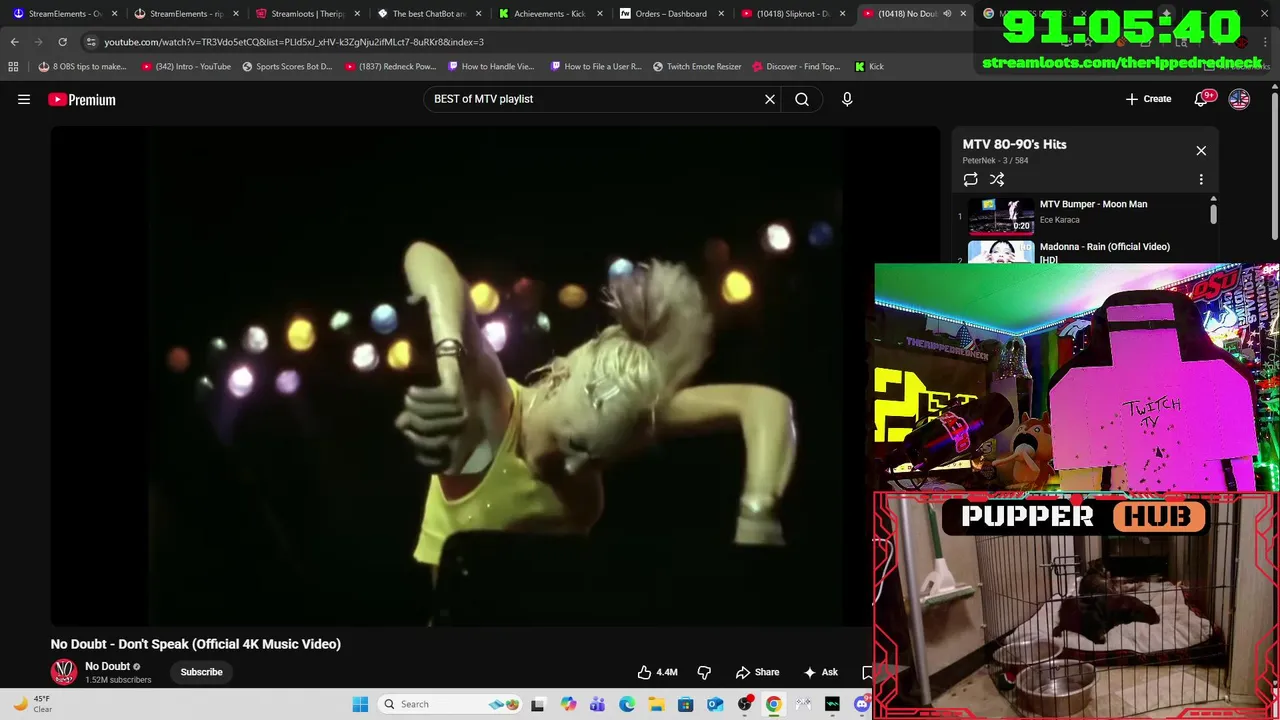Open Kick bookmark

(869, 66)
